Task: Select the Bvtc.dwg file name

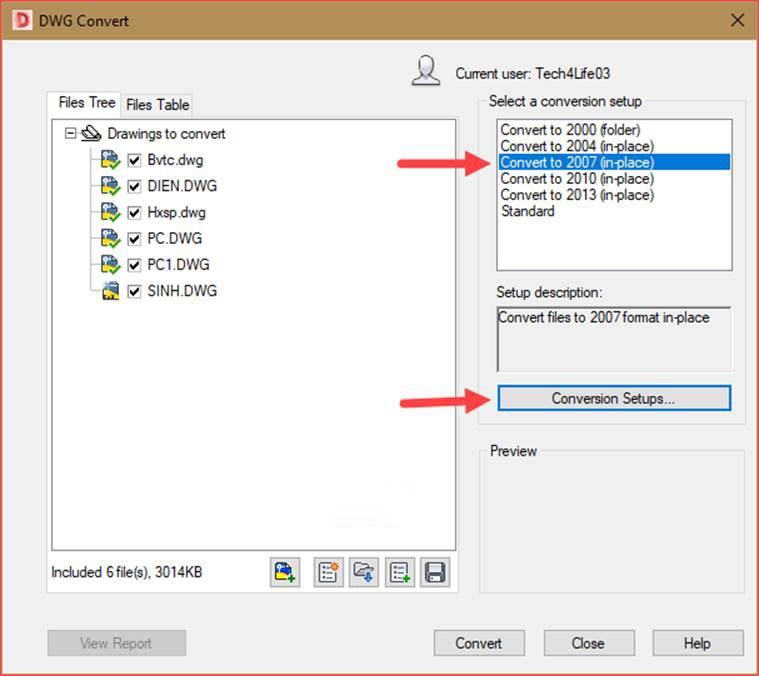Action: 175,160
